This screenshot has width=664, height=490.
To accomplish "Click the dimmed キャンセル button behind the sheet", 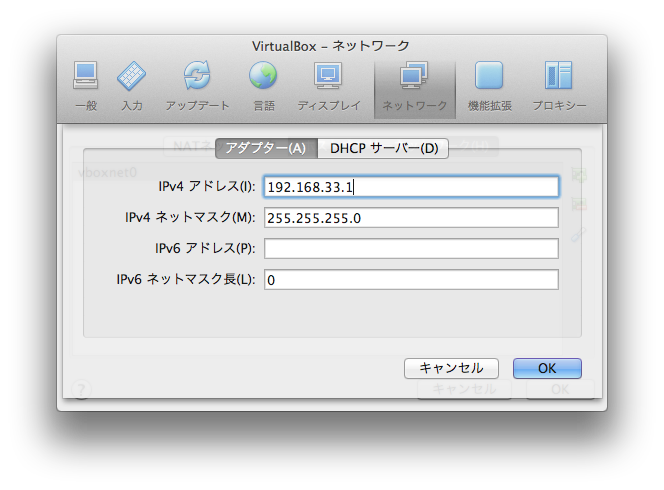I will point(464,389).
